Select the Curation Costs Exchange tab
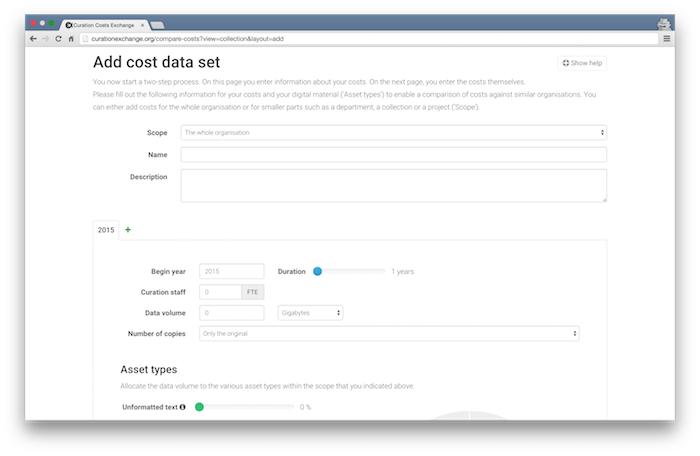 tap(104, 25)
